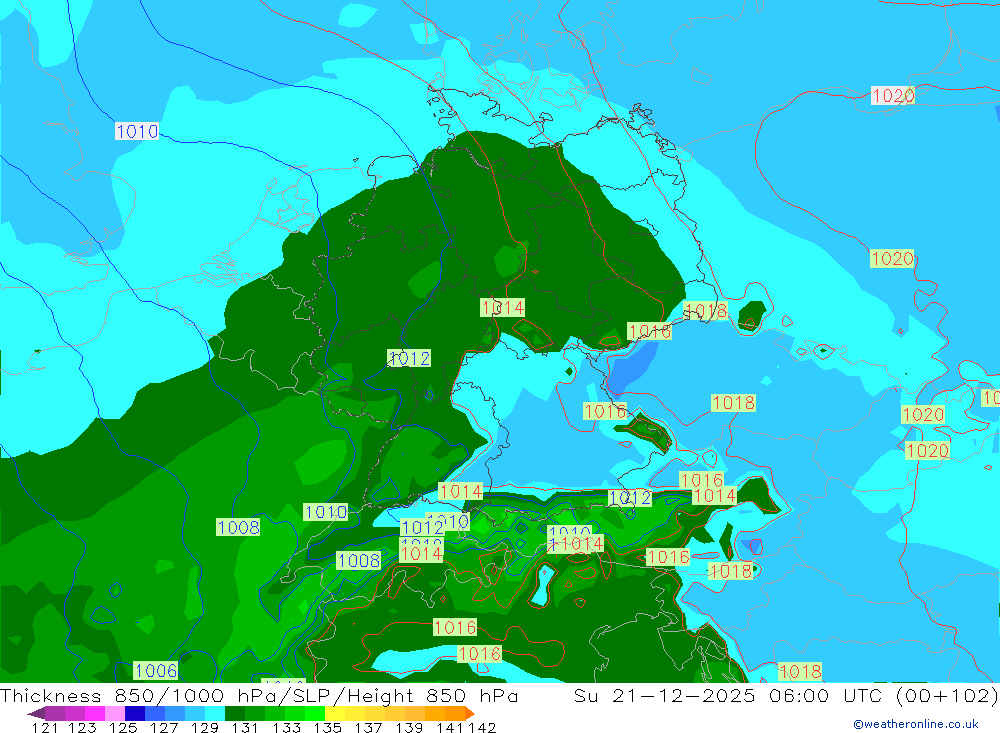Pick the bright lime green scale swatch

(315, 713)
